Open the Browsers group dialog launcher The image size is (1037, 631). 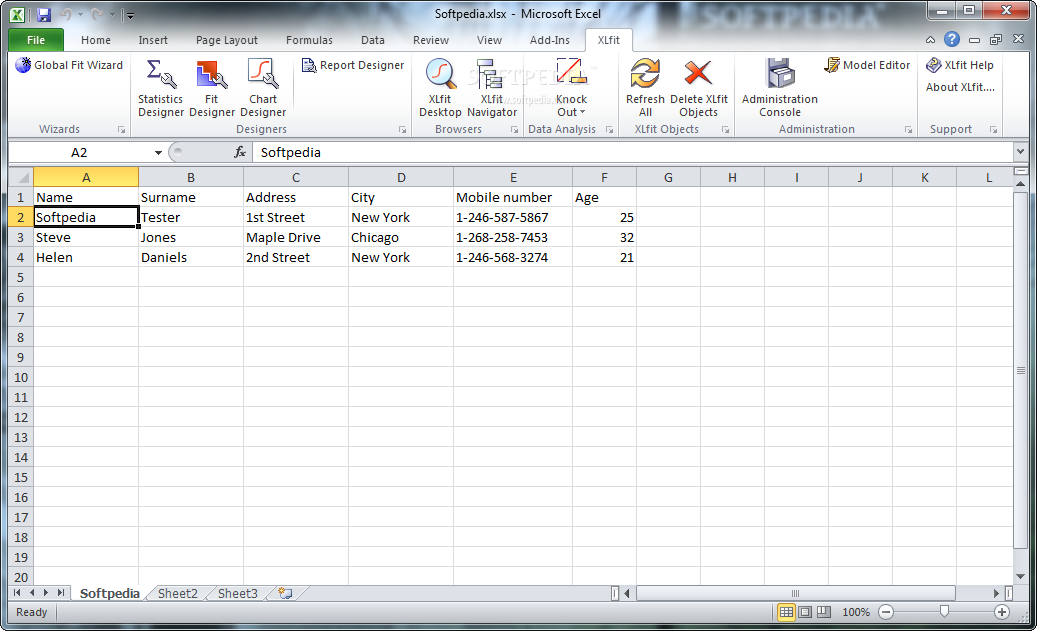click(515, 130)
